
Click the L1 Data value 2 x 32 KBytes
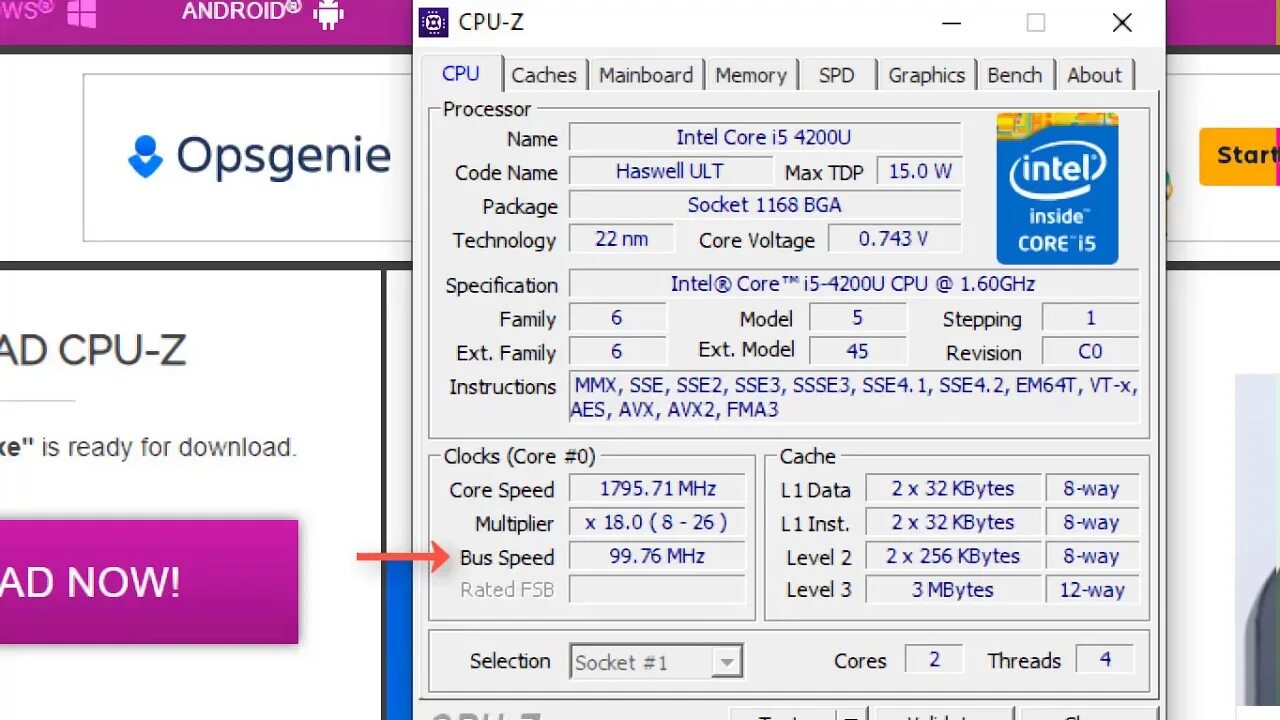click(x=953, y=489)
